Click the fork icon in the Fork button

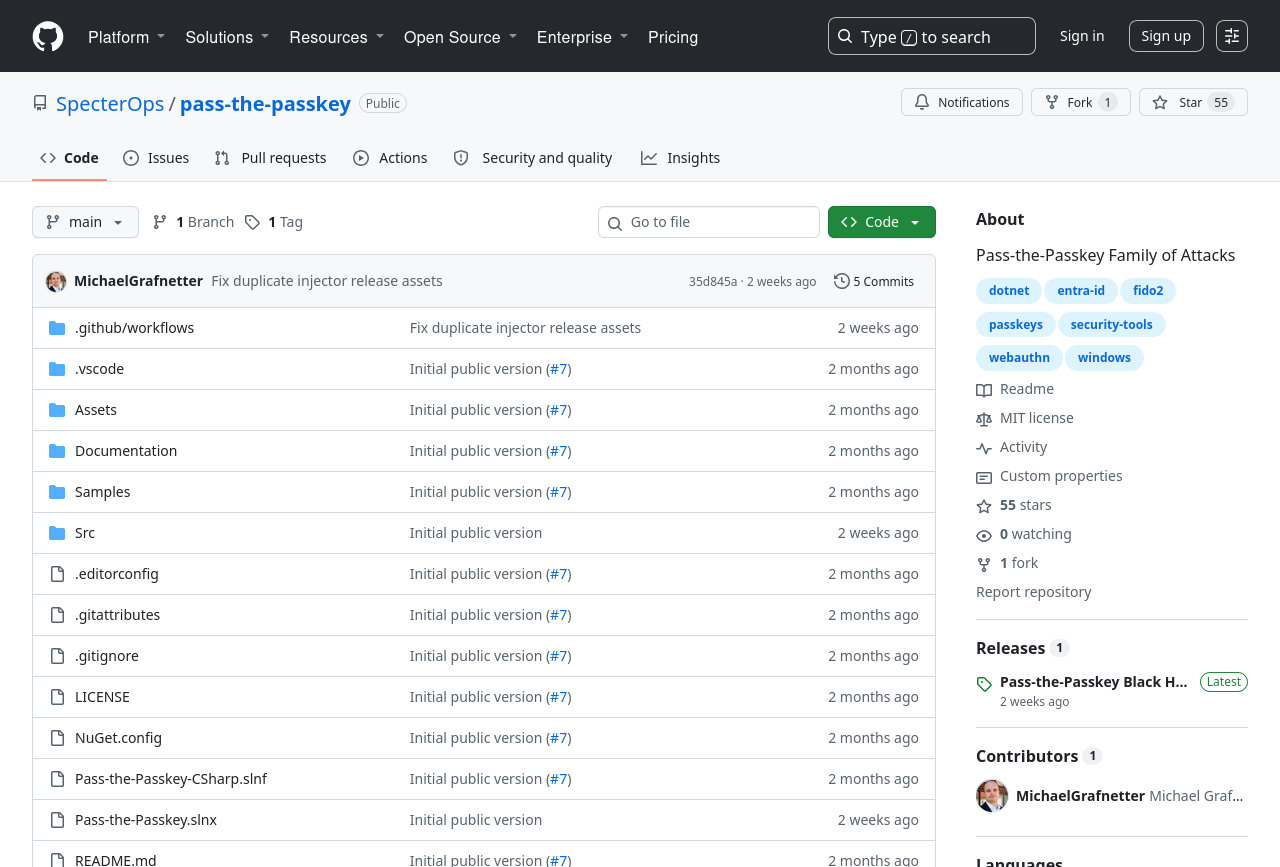pyautogui.click(x=1052, y=102)
